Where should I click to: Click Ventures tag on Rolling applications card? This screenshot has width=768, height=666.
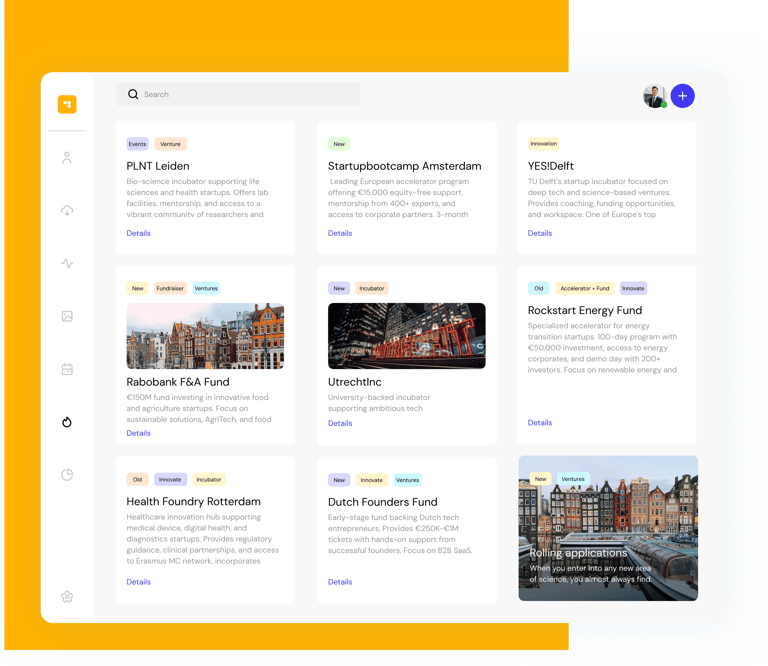click(x=573, y=479)
